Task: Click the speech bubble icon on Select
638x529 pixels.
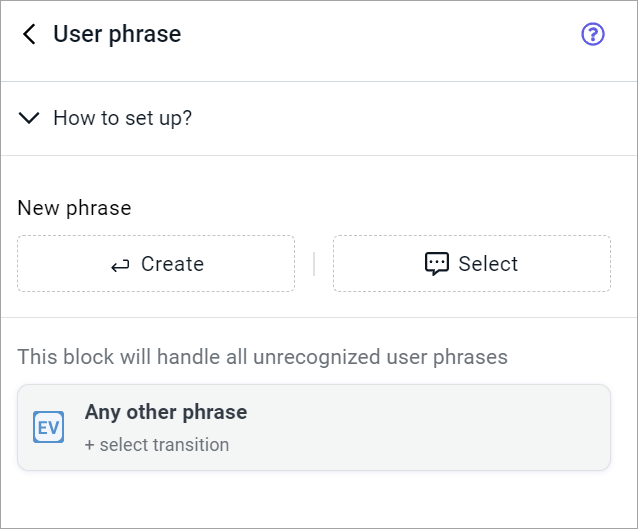Action: (437, 264)
